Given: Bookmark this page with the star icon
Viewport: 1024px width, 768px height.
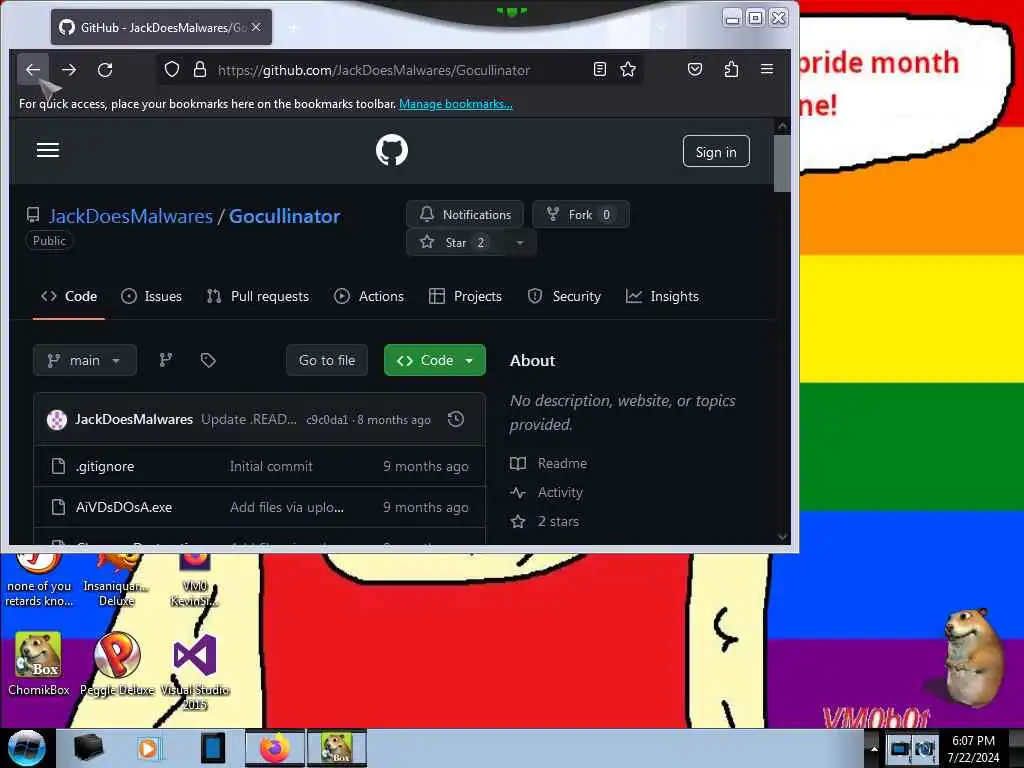Looking at the screenshot, I should (628, 69).
